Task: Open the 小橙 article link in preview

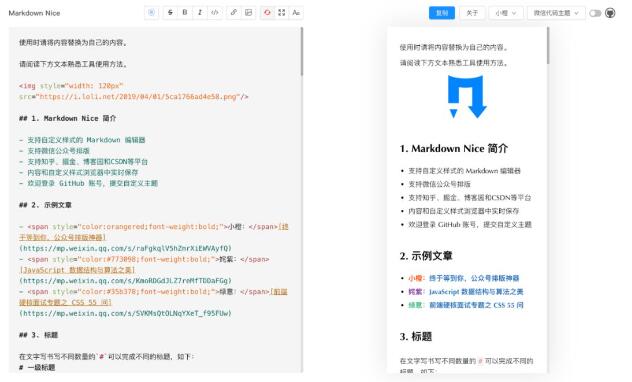Action: coord(474,278)
